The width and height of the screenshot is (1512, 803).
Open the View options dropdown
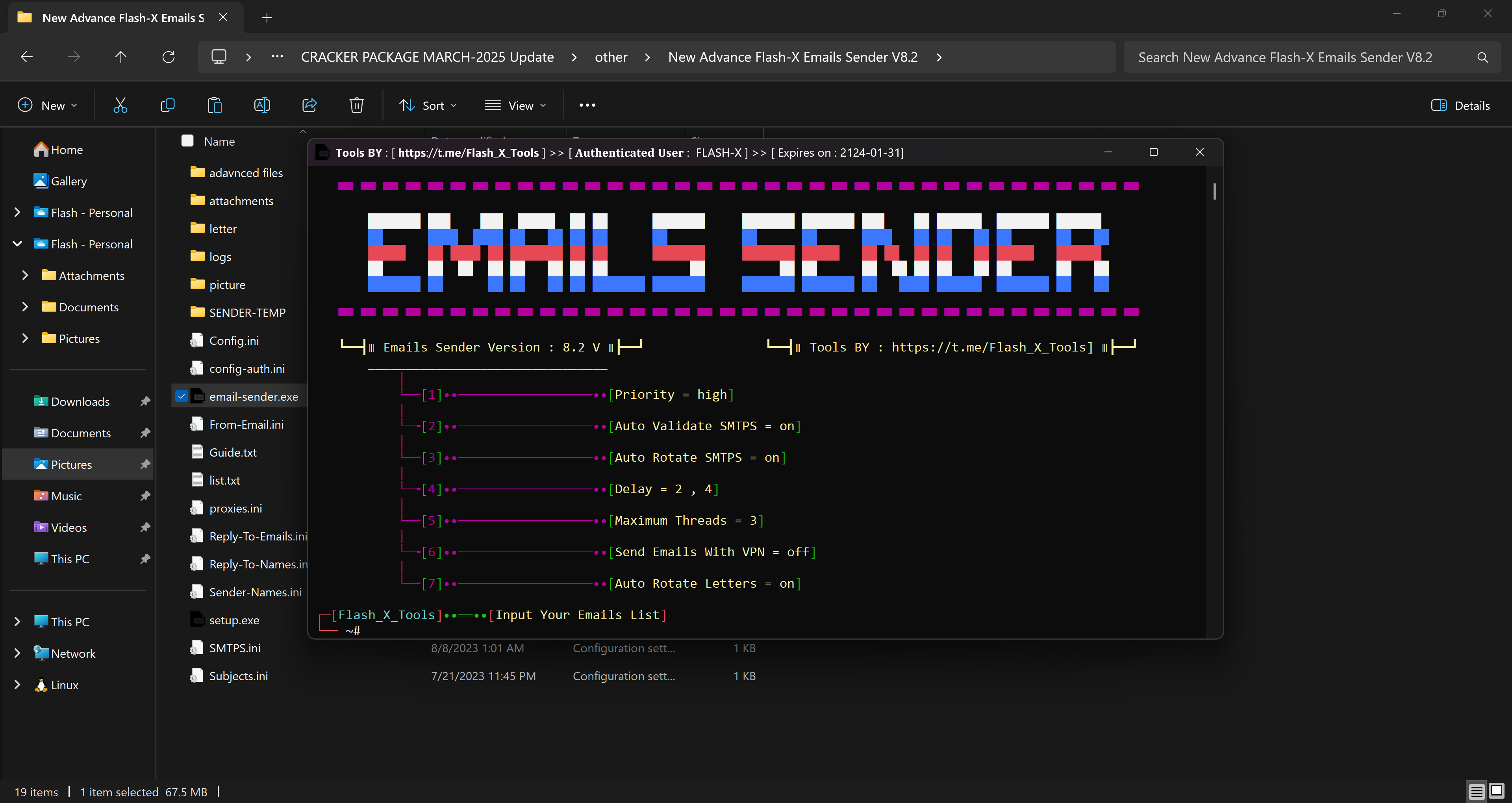[x=515, y=105]
